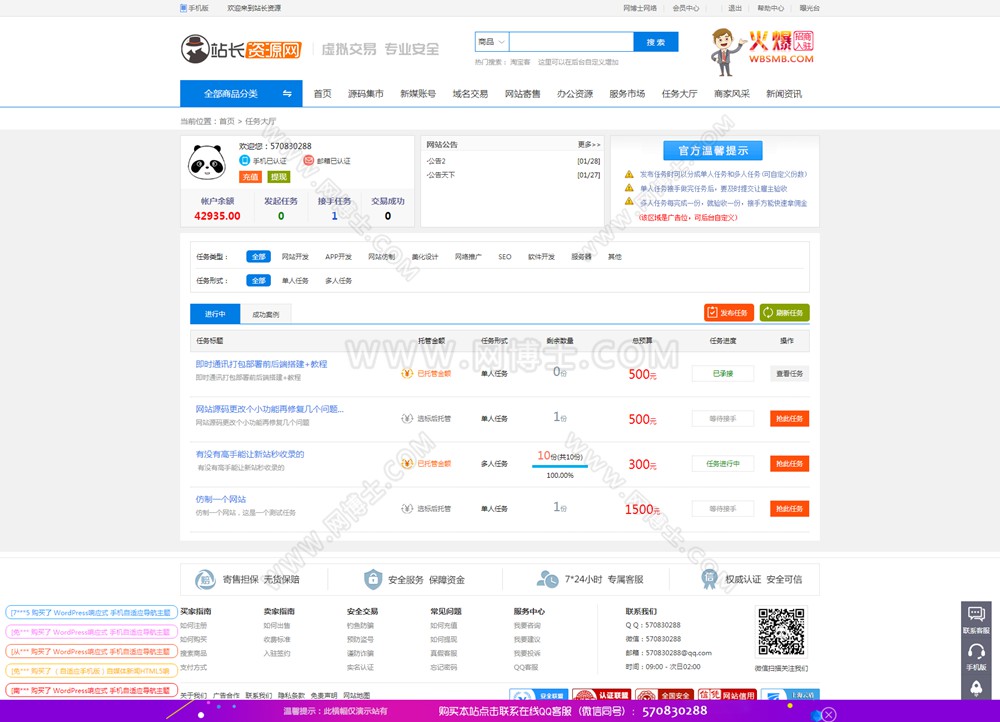
Task: Click 会员中心 in the top bar
Action: click(x=686, y=8)
